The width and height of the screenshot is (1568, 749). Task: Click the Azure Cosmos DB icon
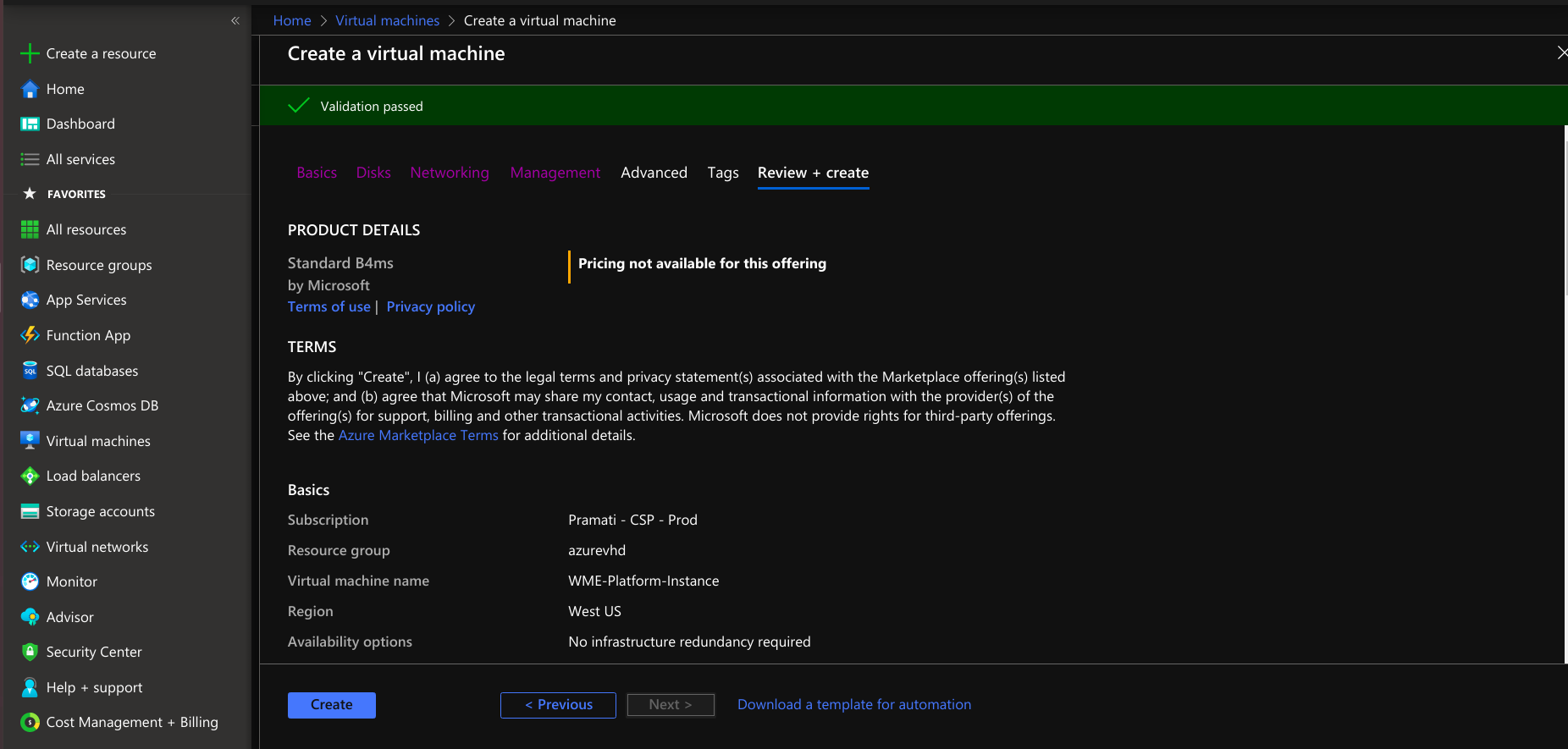point(30,405)
